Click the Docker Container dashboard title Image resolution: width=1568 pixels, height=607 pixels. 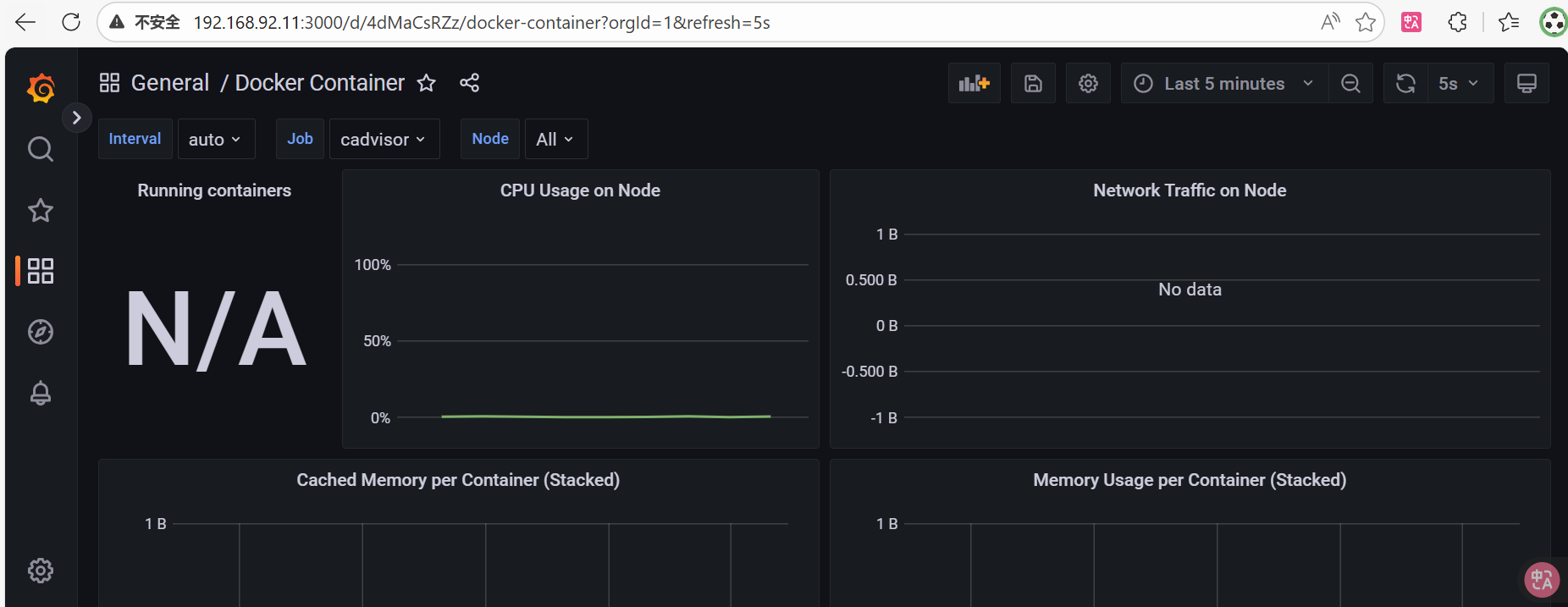(320, 83)
